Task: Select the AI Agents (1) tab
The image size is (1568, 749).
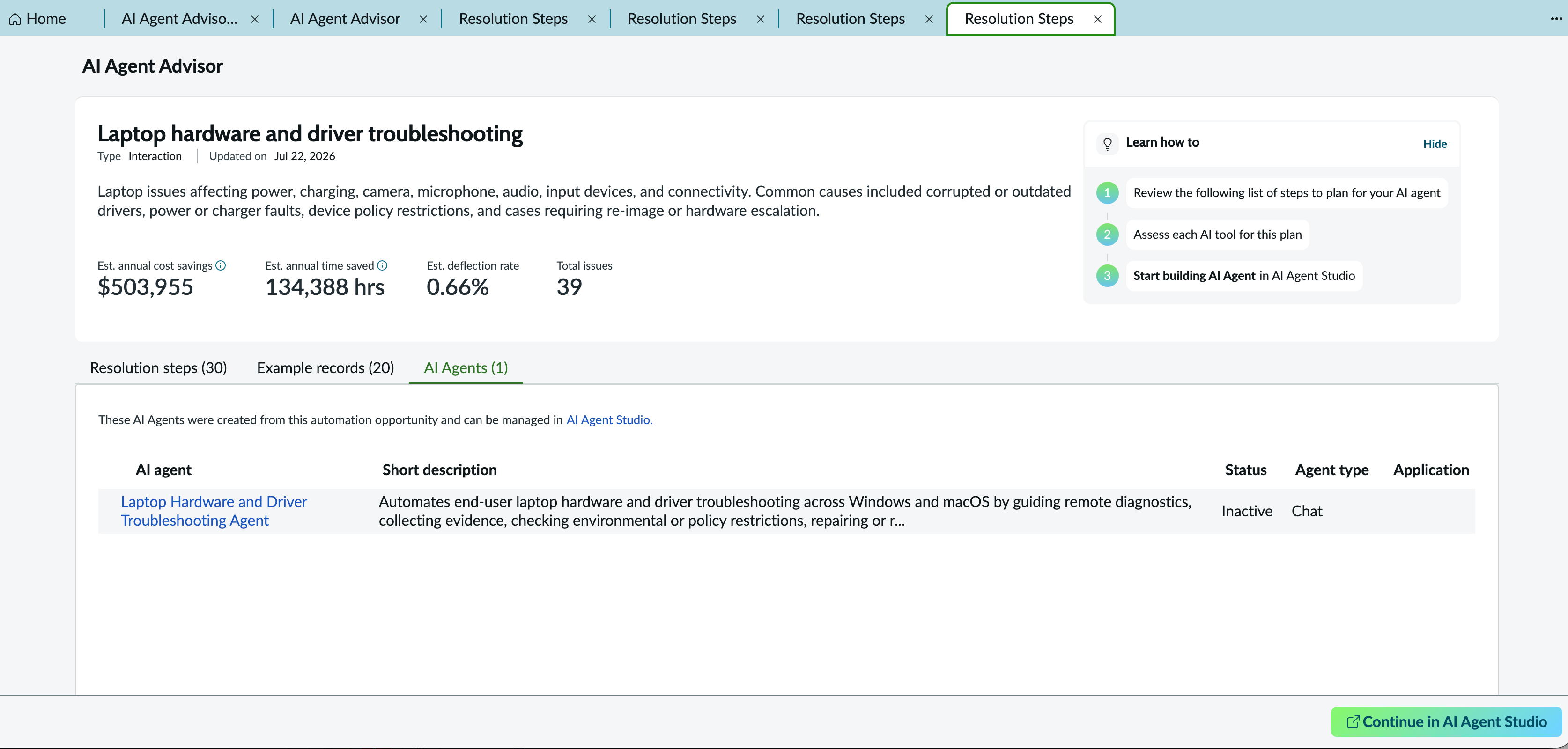Action: pos(466,367)
